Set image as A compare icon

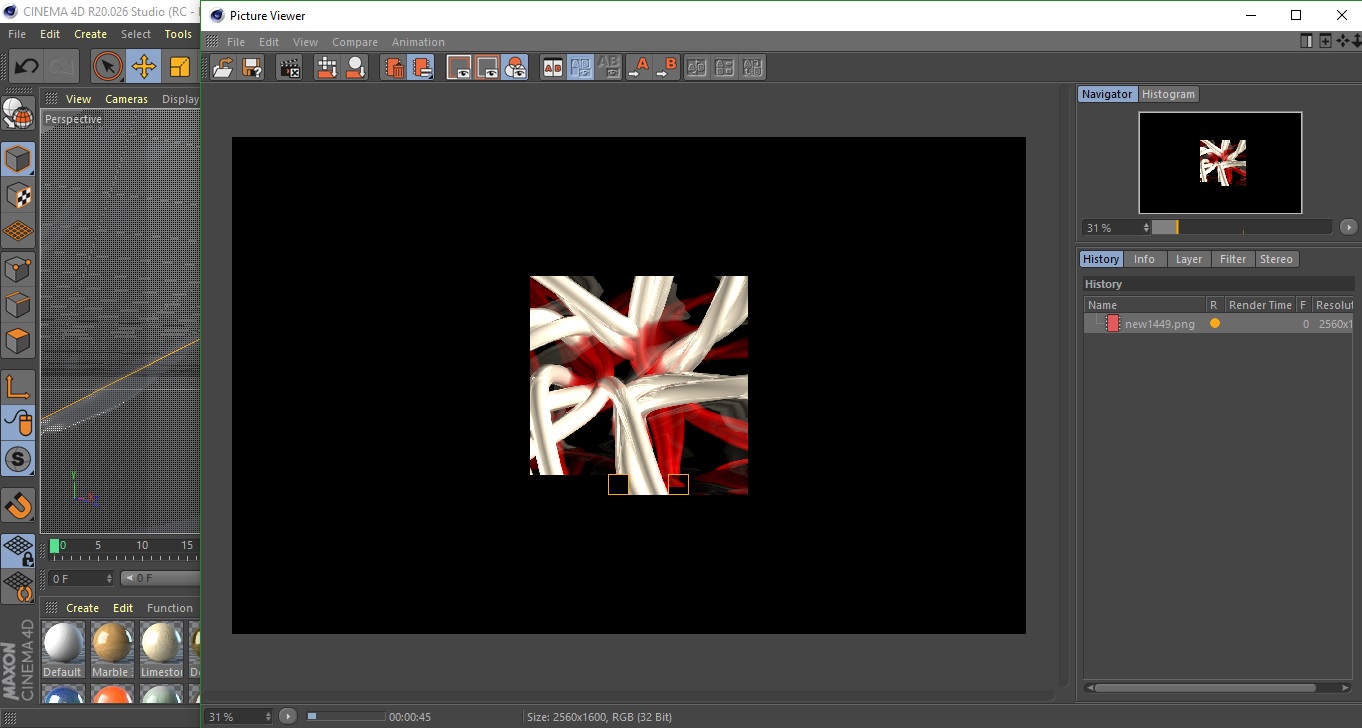tap(639, 68)
